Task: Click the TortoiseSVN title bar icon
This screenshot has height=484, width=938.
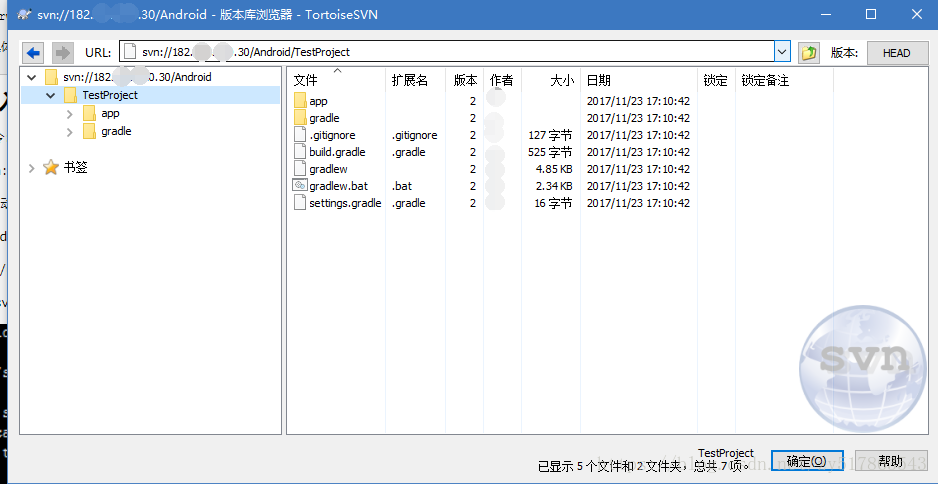Action: point(23,14)
